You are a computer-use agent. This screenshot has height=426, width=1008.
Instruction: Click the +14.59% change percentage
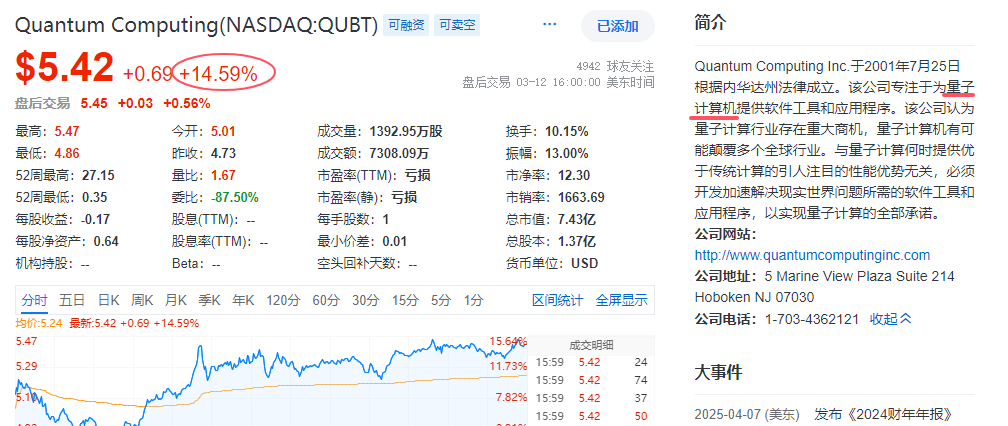point(218,74)
